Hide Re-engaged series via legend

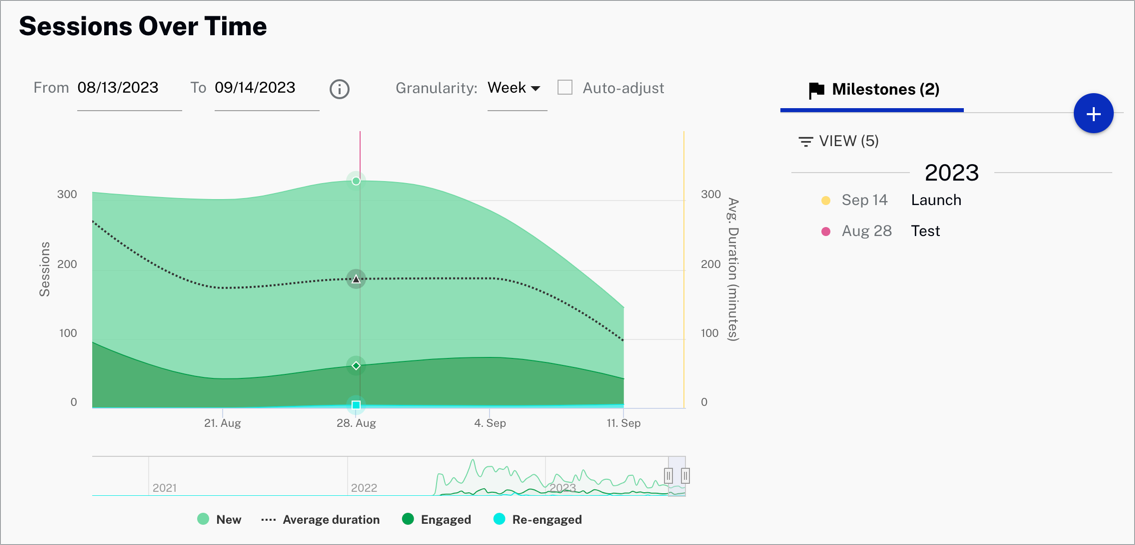(538, 520)
